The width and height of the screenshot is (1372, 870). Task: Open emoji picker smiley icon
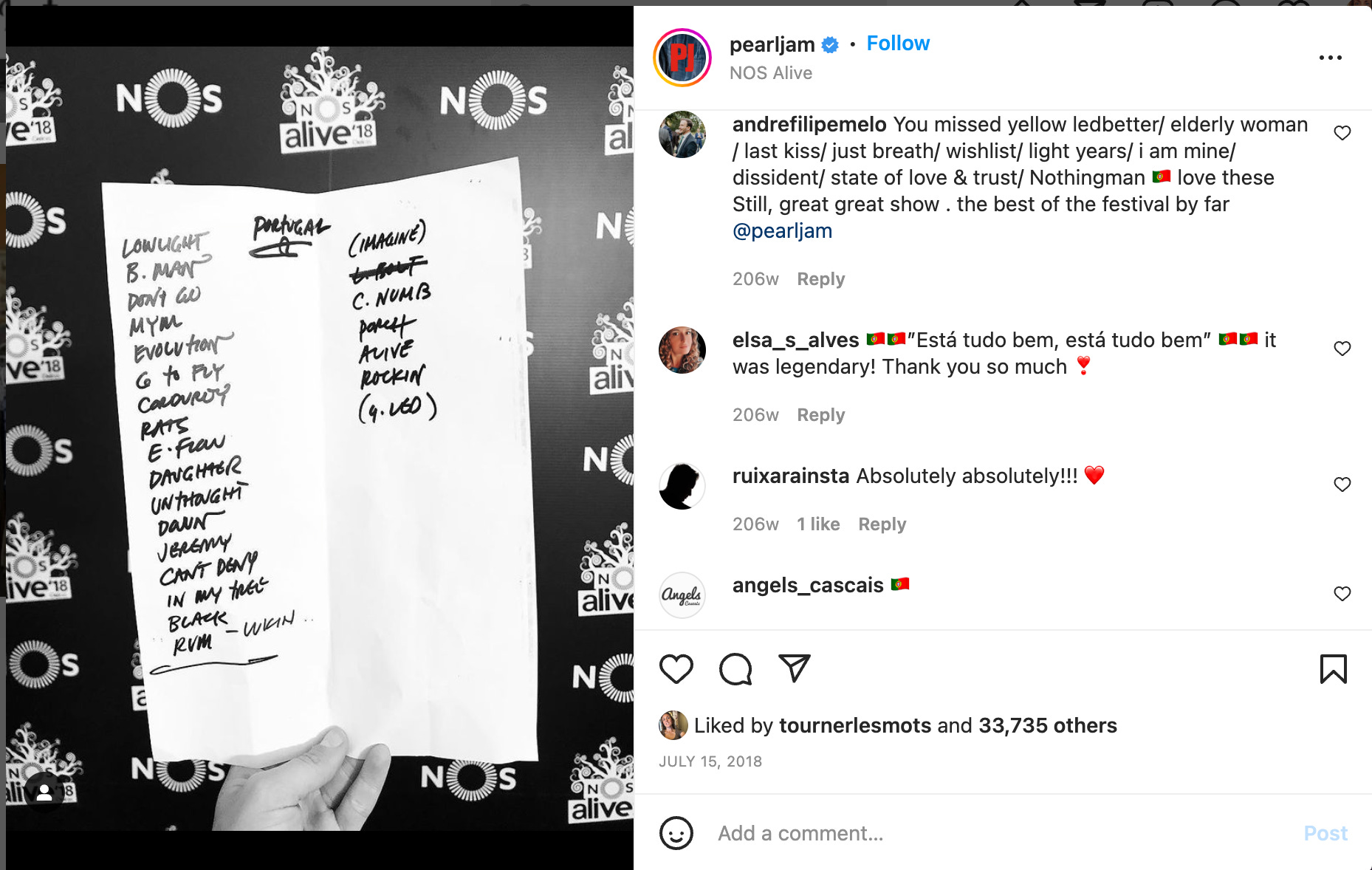[x=676, y=833]
